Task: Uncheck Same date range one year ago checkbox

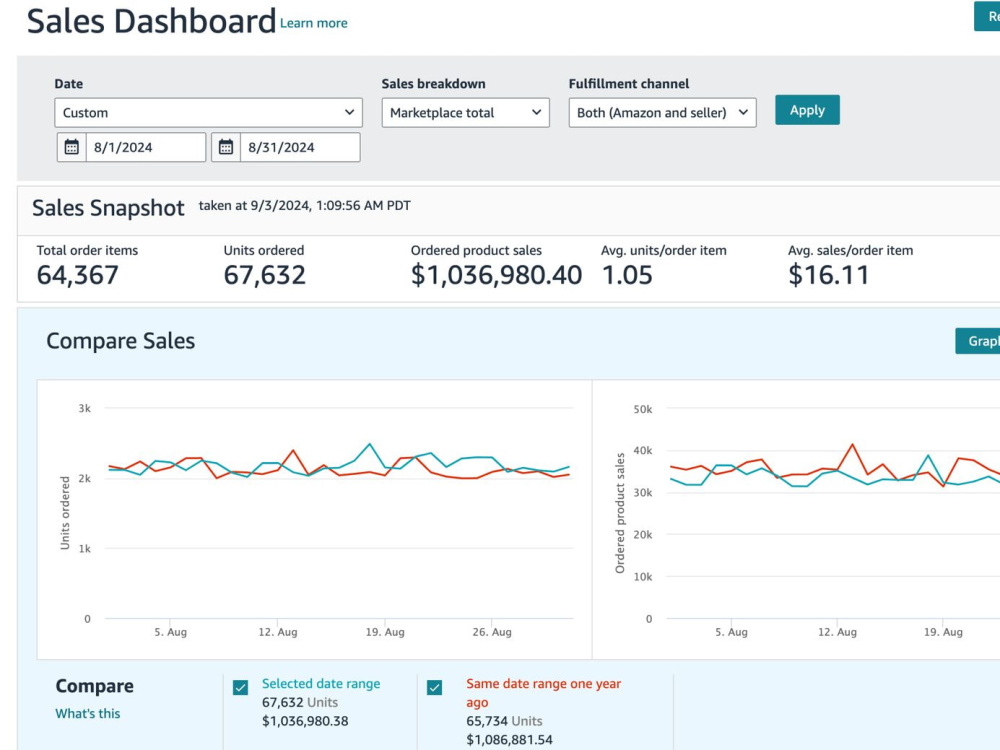Action: (434, 688)
